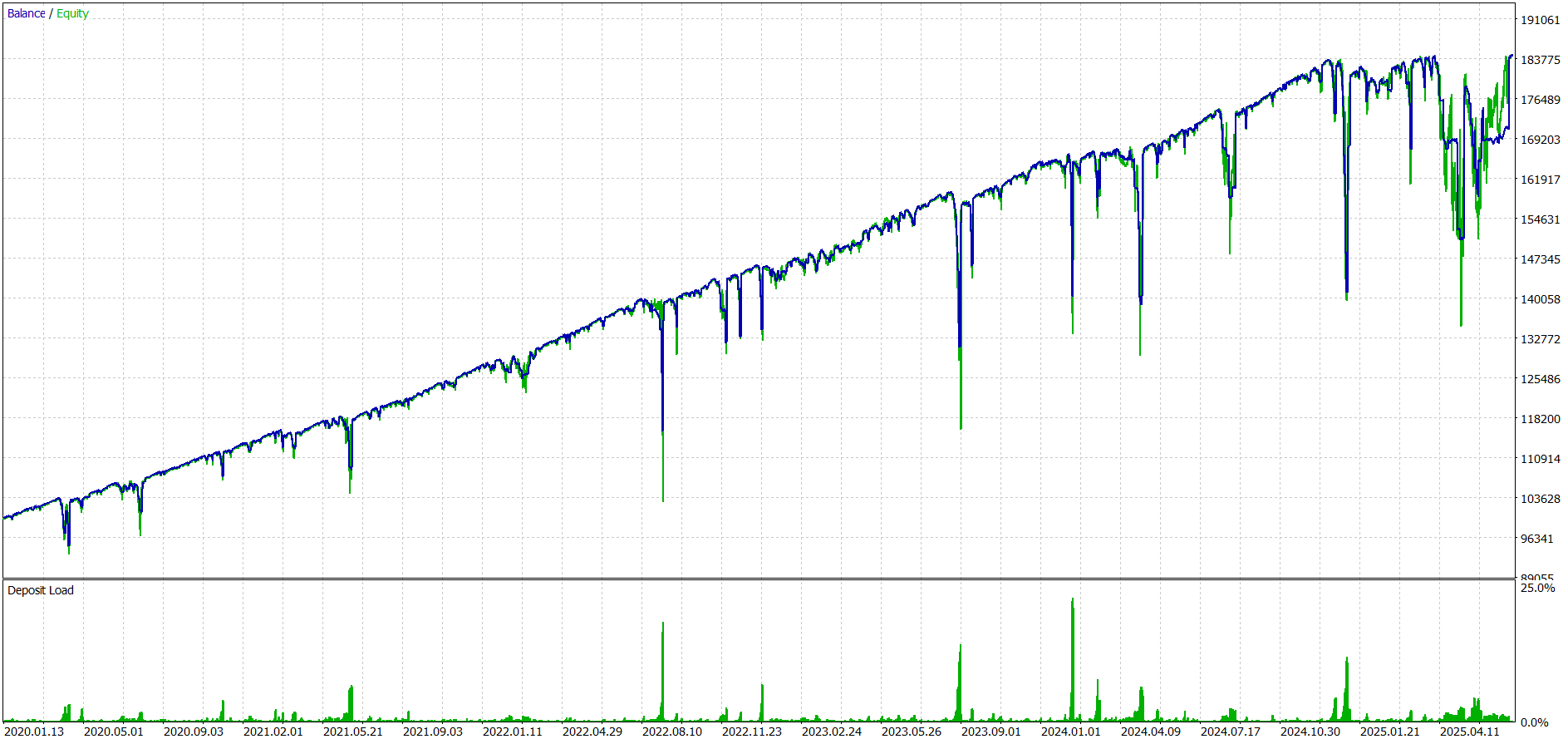Click the 2021.02.01 date label
Image resolution: width=1568 pixels, height=739 pixels.
(273, 732)
